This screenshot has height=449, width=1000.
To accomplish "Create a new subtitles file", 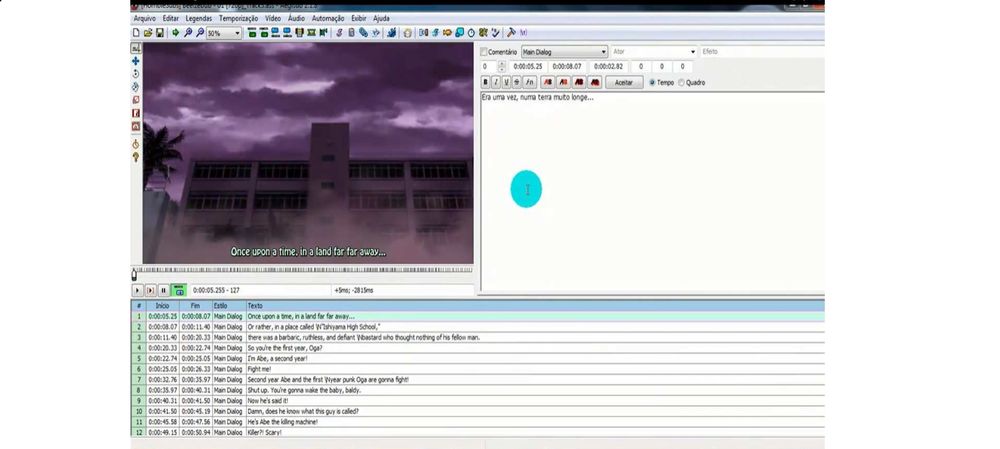I will (136, 33).
